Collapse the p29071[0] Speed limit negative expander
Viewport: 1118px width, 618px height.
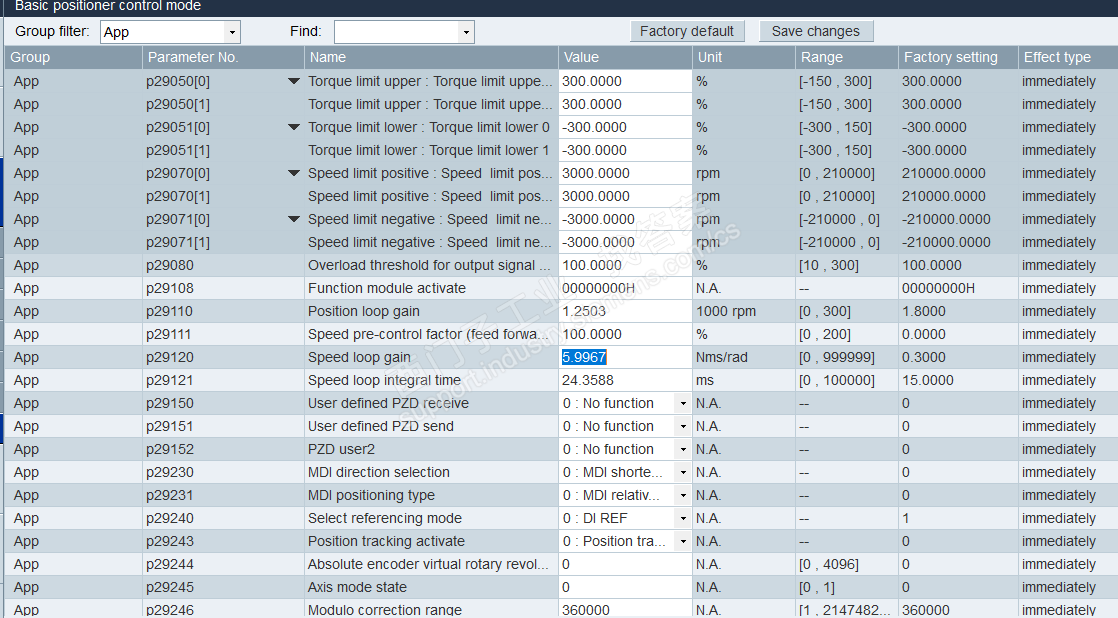click(x=294, y=220)
